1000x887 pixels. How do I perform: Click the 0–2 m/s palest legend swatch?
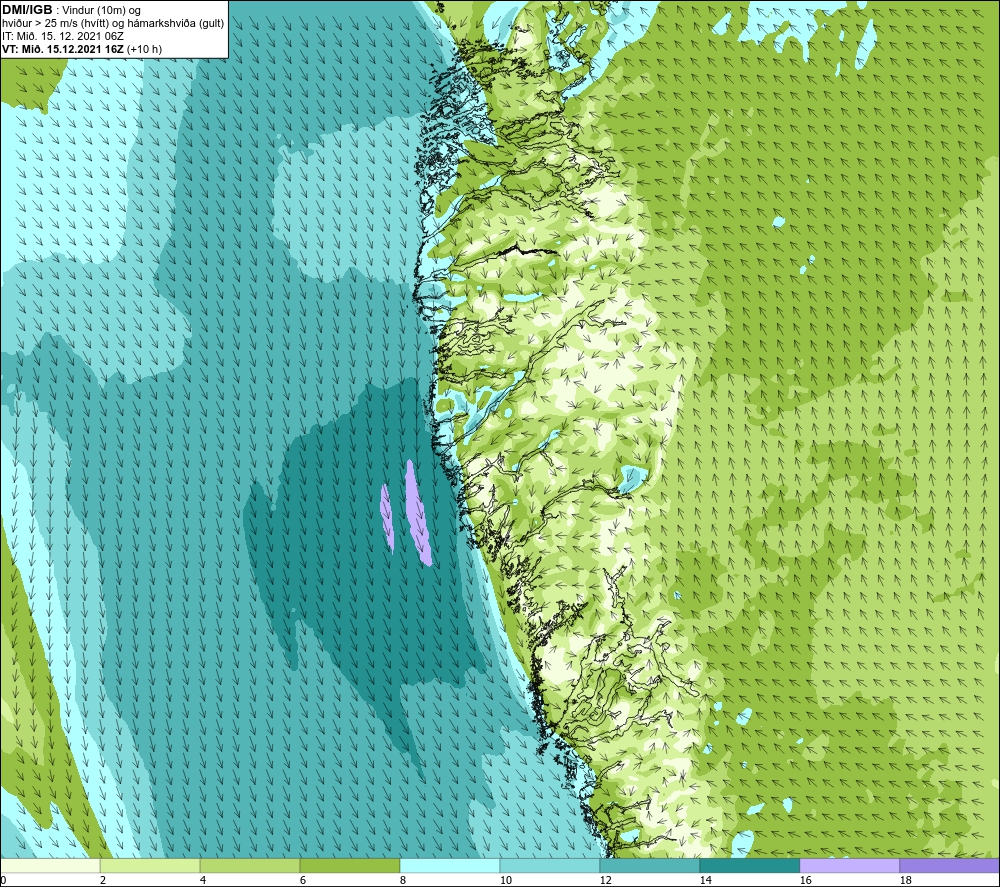[x=50, y=865]
